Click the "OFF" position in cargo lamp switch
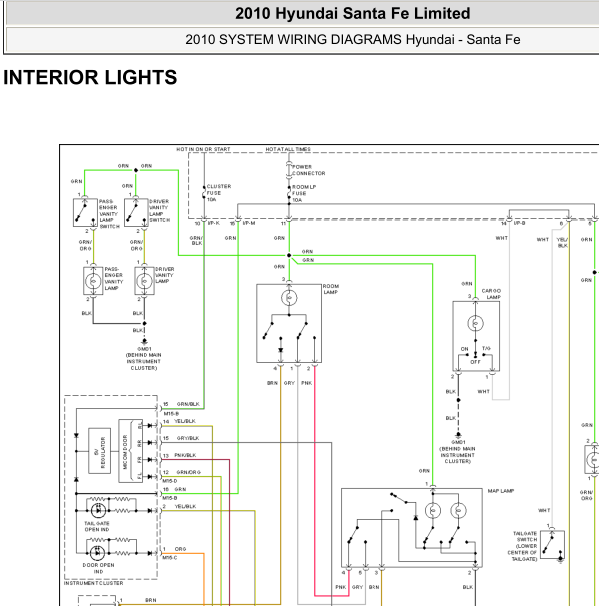The image size is (599, 606). pos(475,362)
